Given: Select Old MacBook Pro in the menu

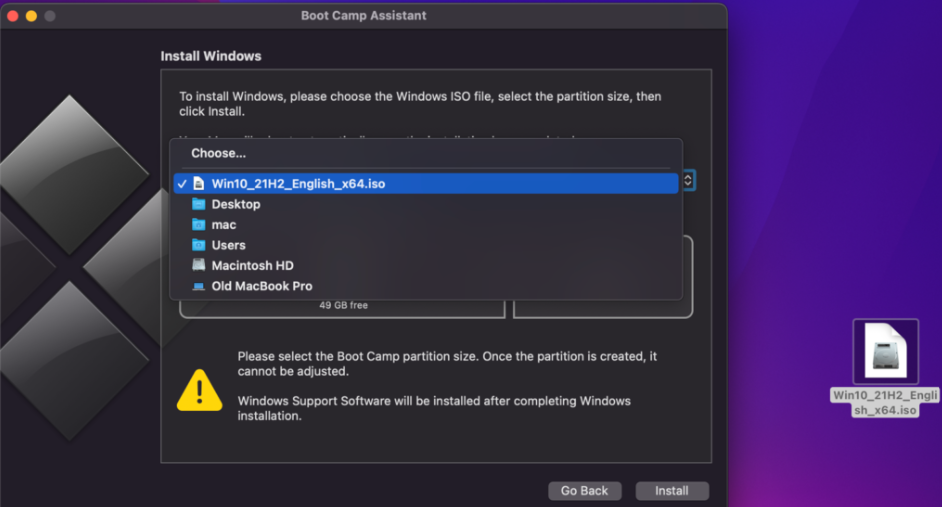Looking at the screenshot, I should [426, 286].
